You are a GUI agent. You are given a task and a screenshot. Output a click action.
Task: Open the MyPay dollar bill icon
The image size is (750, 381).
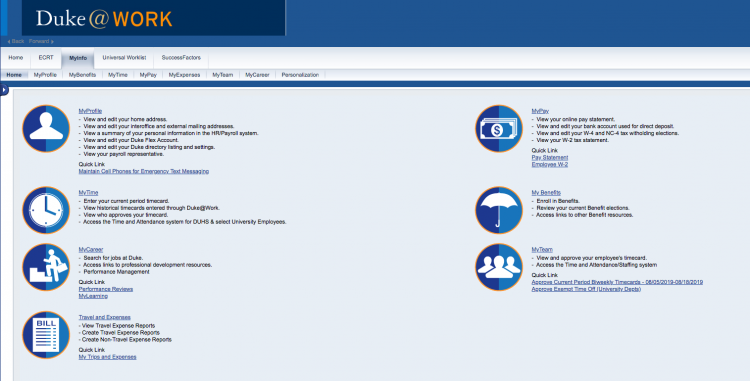tap(499, 129)
